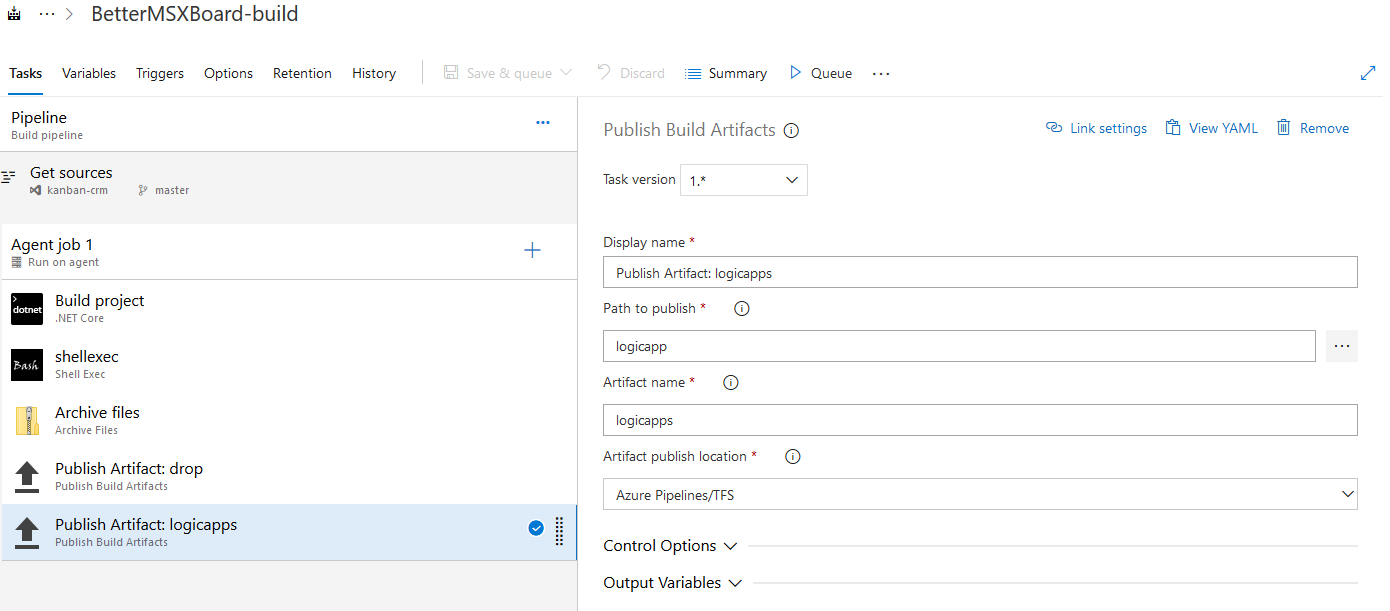This screenshot has height=611, width=1390.
Task: Click upload icon of Publish Artifact: logicapps
Action: (x=27, y=533)
